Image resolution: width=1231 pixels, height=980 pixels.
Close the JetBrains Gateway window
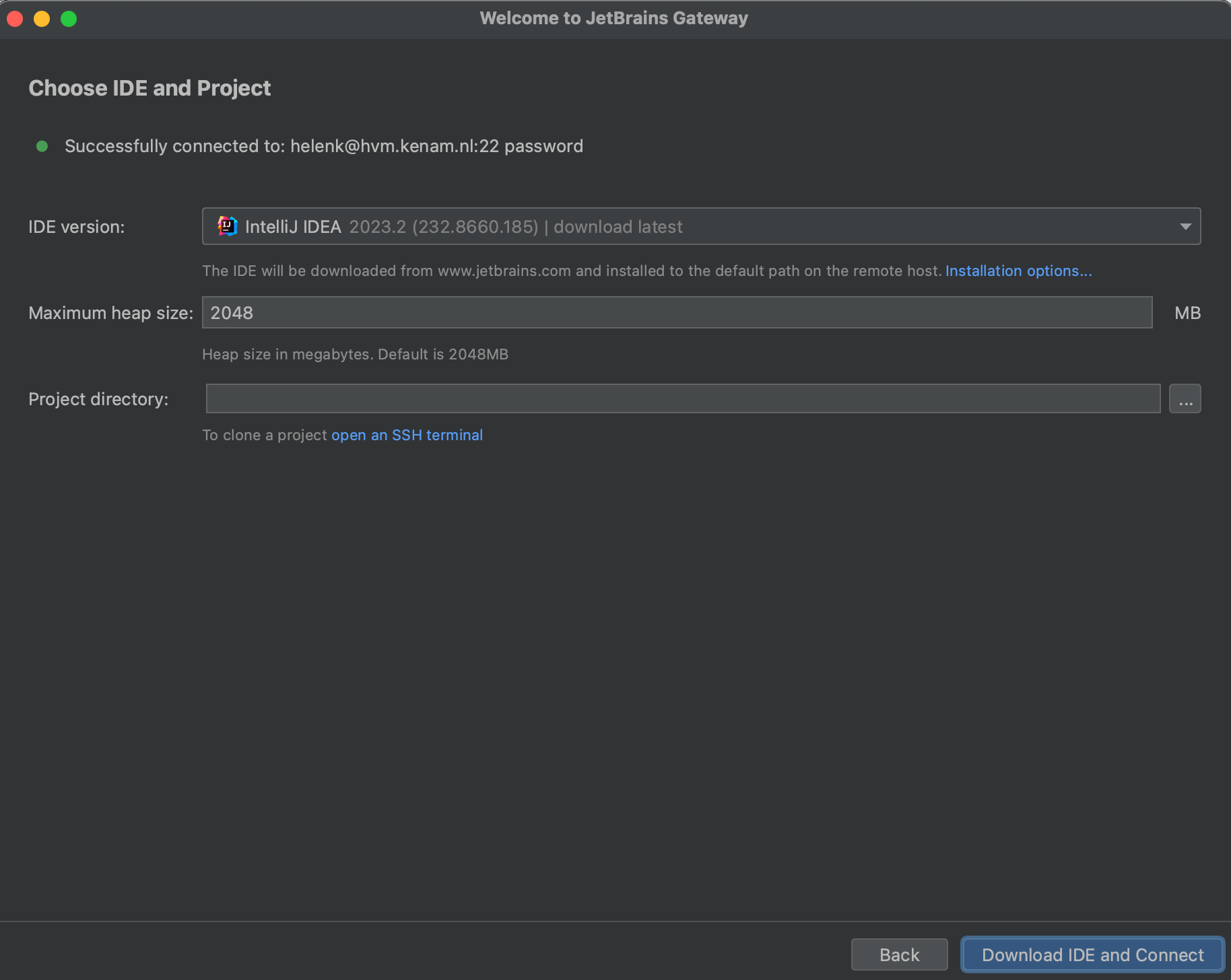tap(15, 19)
